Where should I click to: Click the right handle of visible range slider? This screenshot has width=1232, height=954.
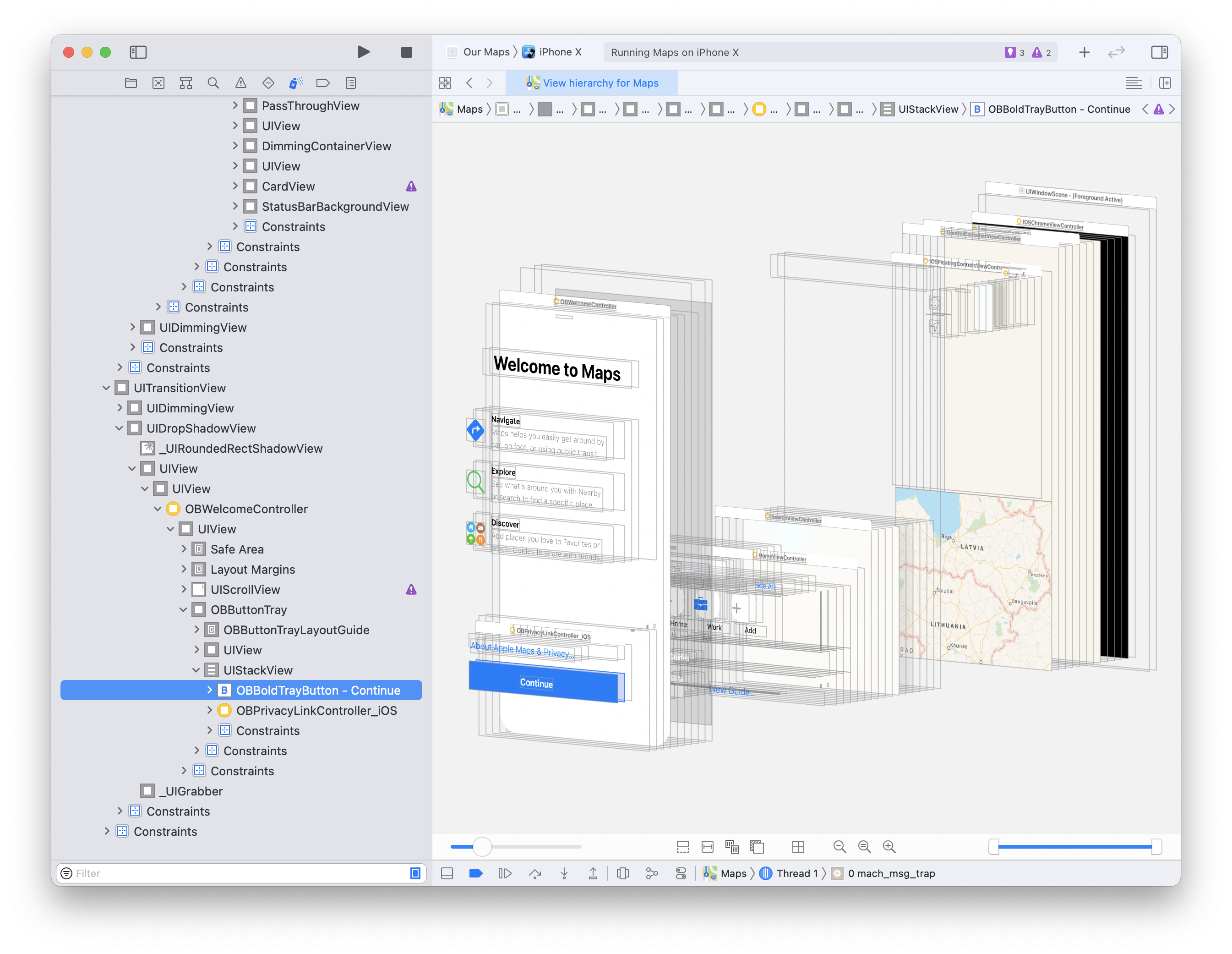point(1156,846)
